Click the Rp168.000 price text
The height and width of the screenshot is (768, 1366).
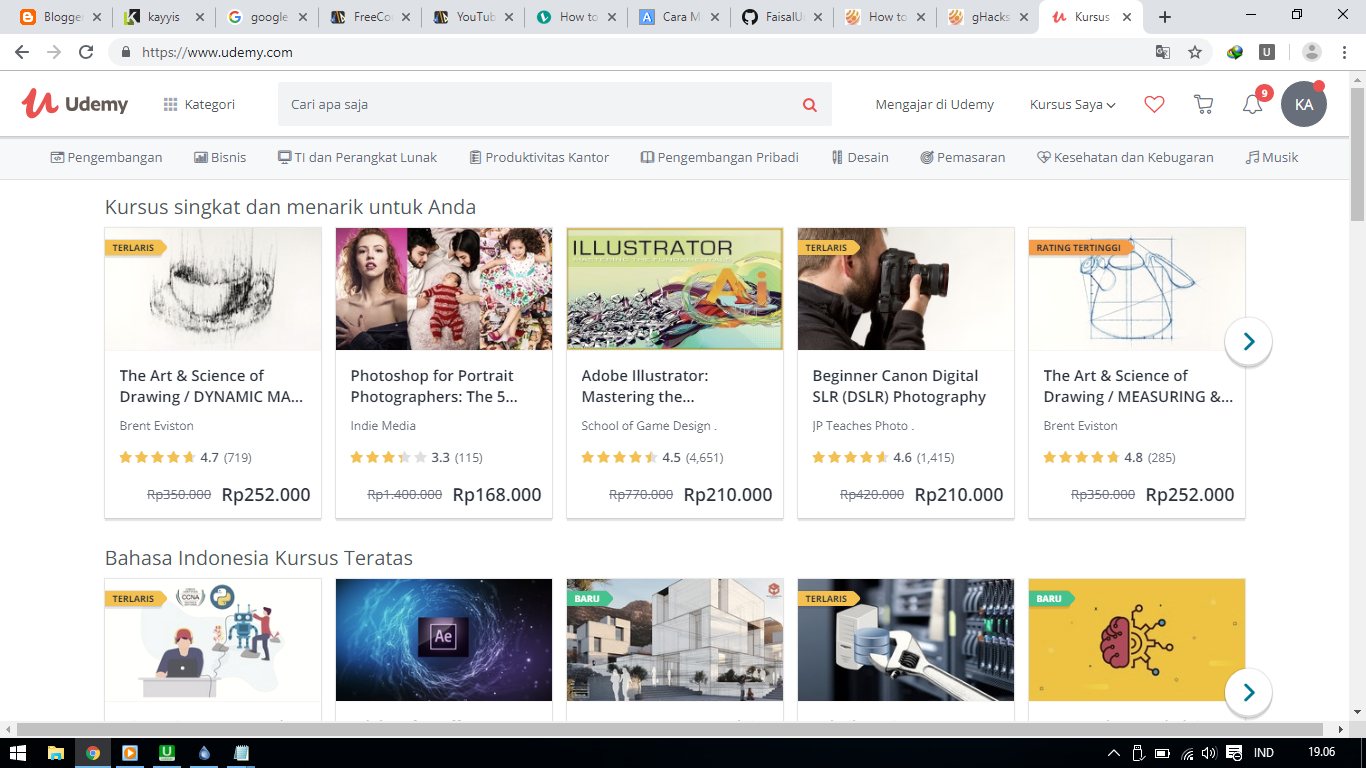[x=497, y=494]
